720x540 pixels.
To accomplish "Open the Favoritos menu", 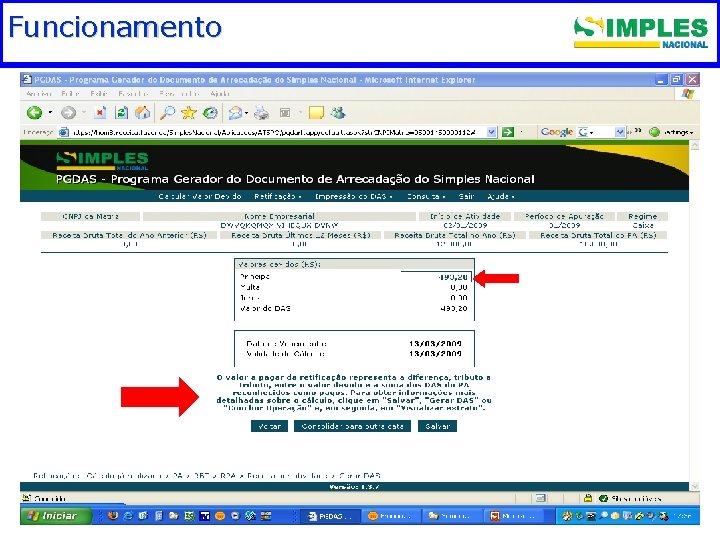I will [133, 94].
